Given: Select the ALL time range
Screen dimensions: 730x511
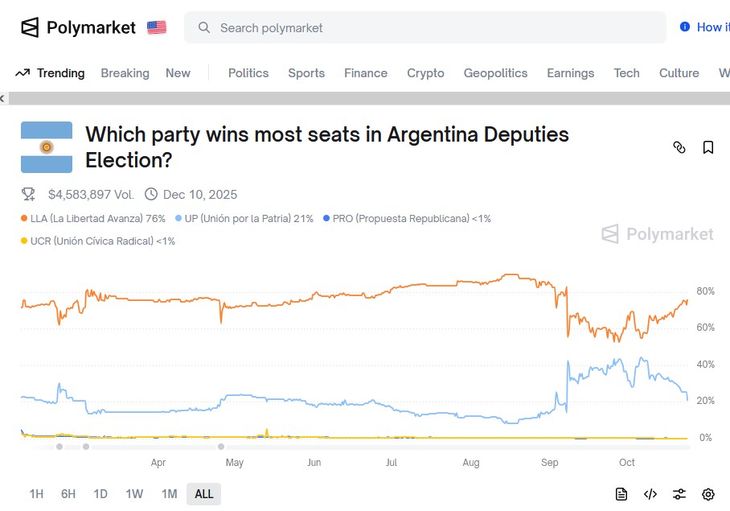Looking at the screenshot, I should [204, 494].
